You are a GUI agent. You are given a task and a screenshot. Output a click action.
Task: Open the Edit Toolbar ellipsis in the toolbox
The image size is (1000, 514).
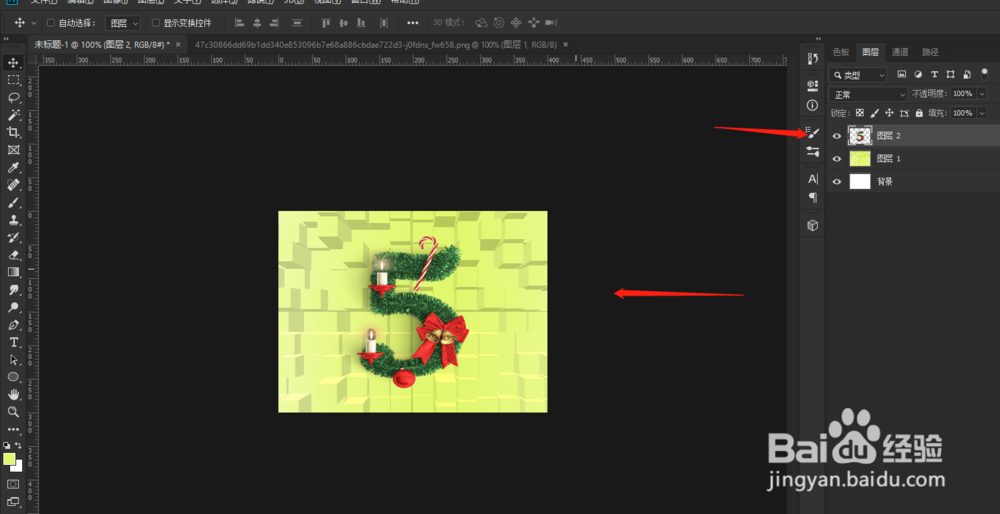click(x=13, y=430)
